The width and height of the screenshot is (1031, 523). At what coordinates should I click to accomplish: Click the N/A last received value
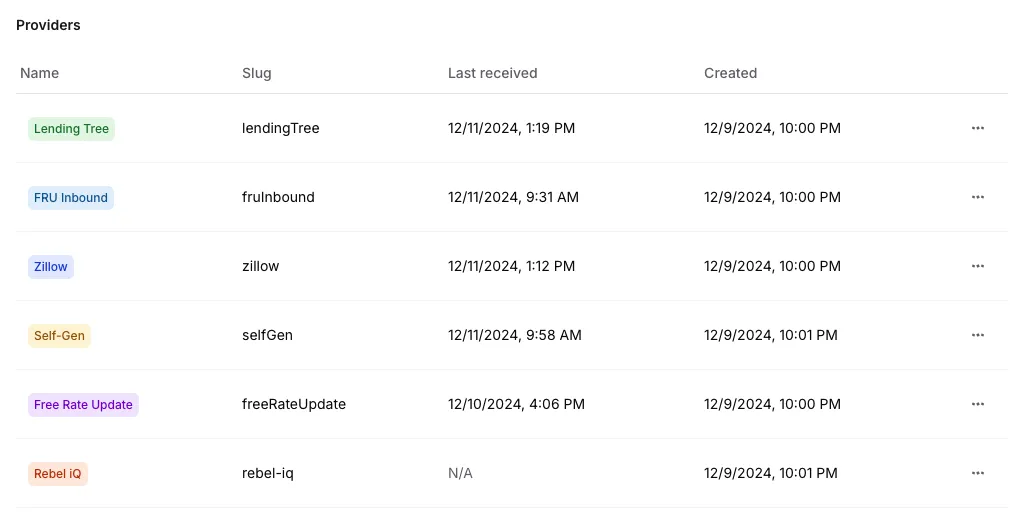460,473
